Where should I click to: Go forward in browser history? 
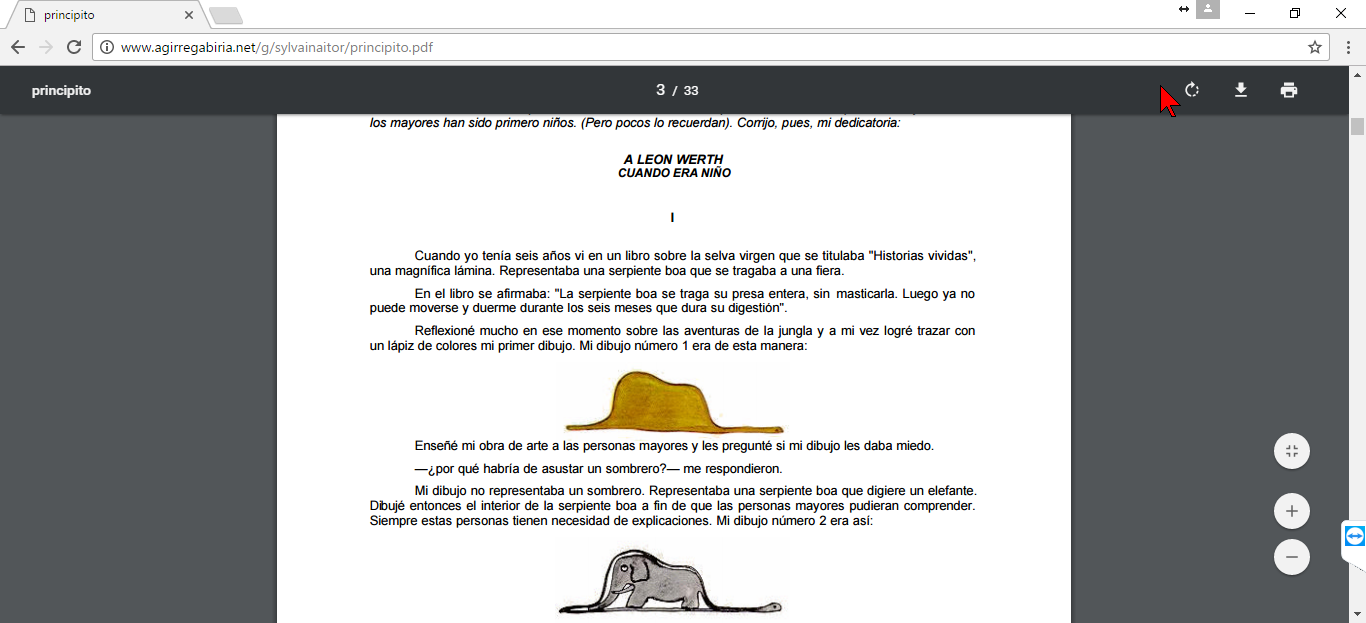click(x=45, y=47)
